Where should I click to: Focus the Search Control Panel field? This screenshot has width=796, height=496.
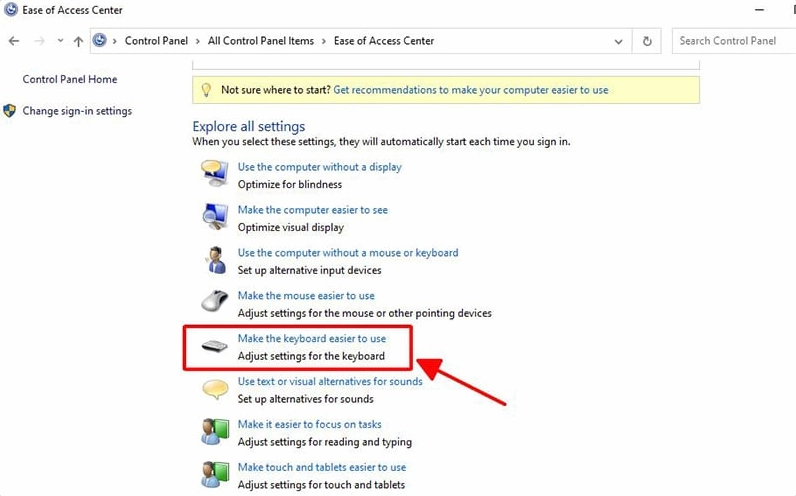click(734, 41)
